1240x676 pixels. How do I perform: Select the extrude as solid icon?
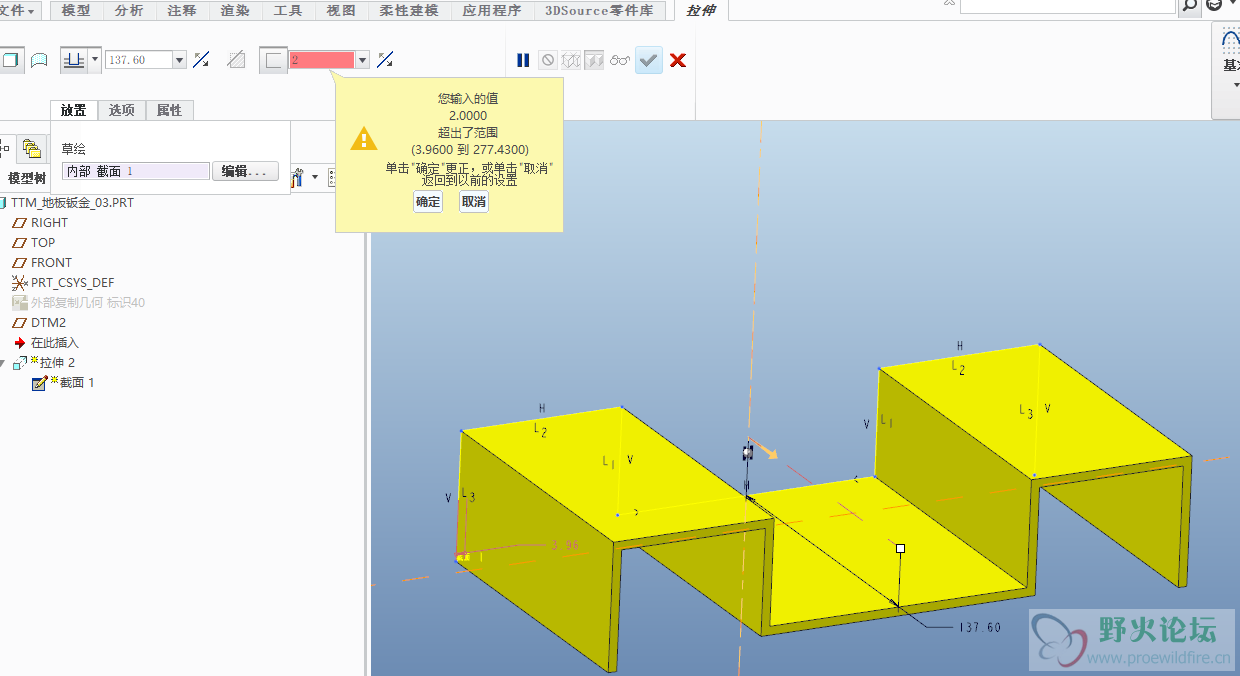[x=10, y=60]
